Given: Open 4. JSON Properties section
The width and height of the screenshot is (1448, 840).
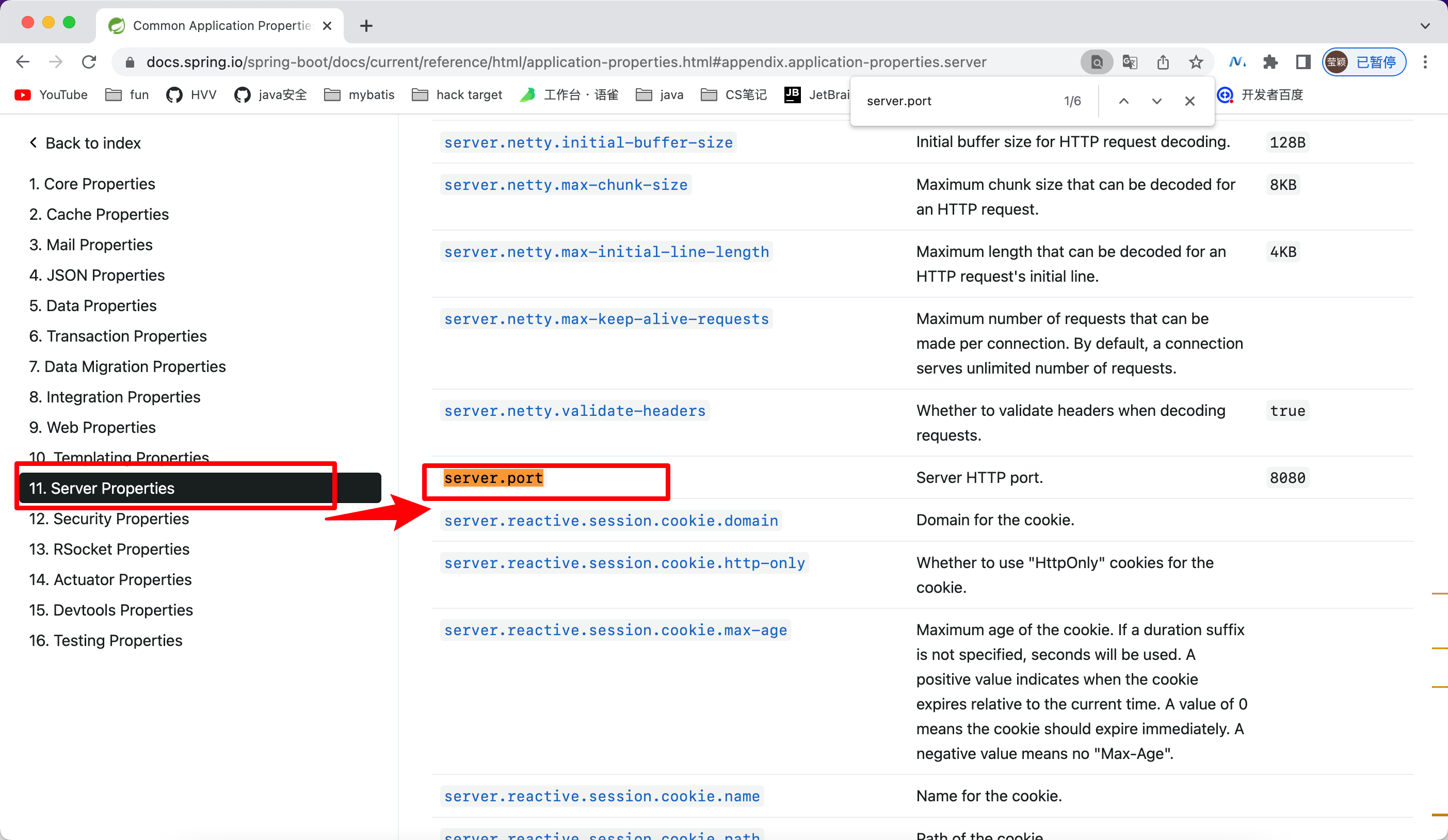Looking at the screenshot, I should (x=97, y=275).
